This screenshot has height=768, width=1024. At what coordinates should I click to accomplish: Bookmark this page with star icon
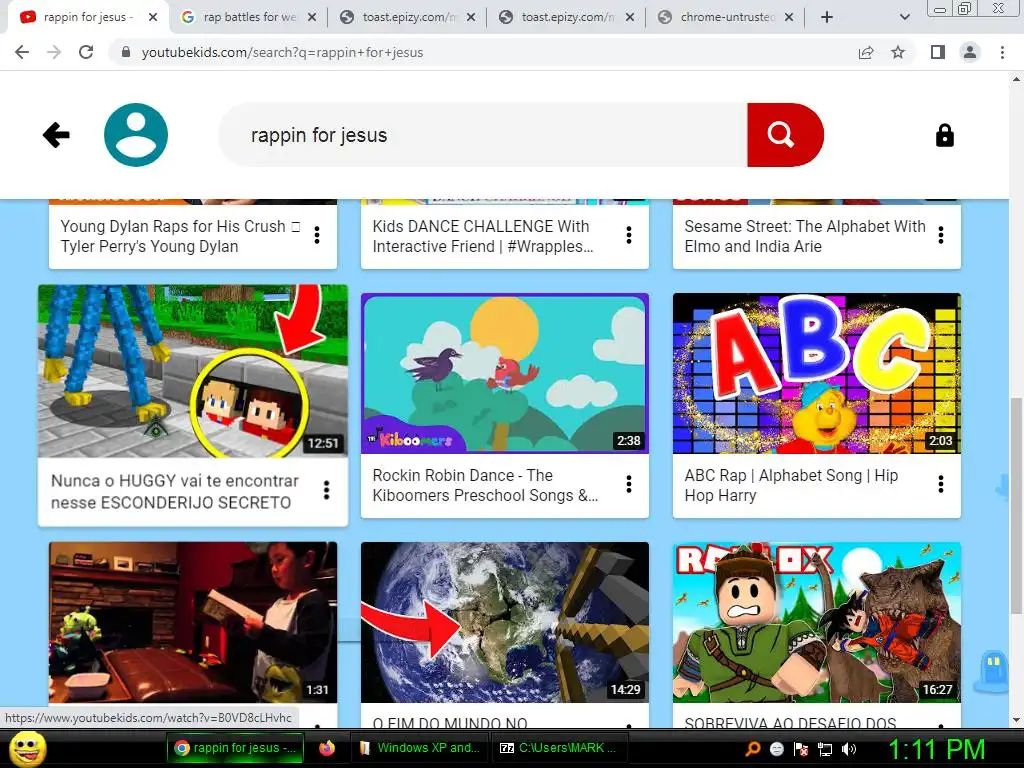click(898, 52)
